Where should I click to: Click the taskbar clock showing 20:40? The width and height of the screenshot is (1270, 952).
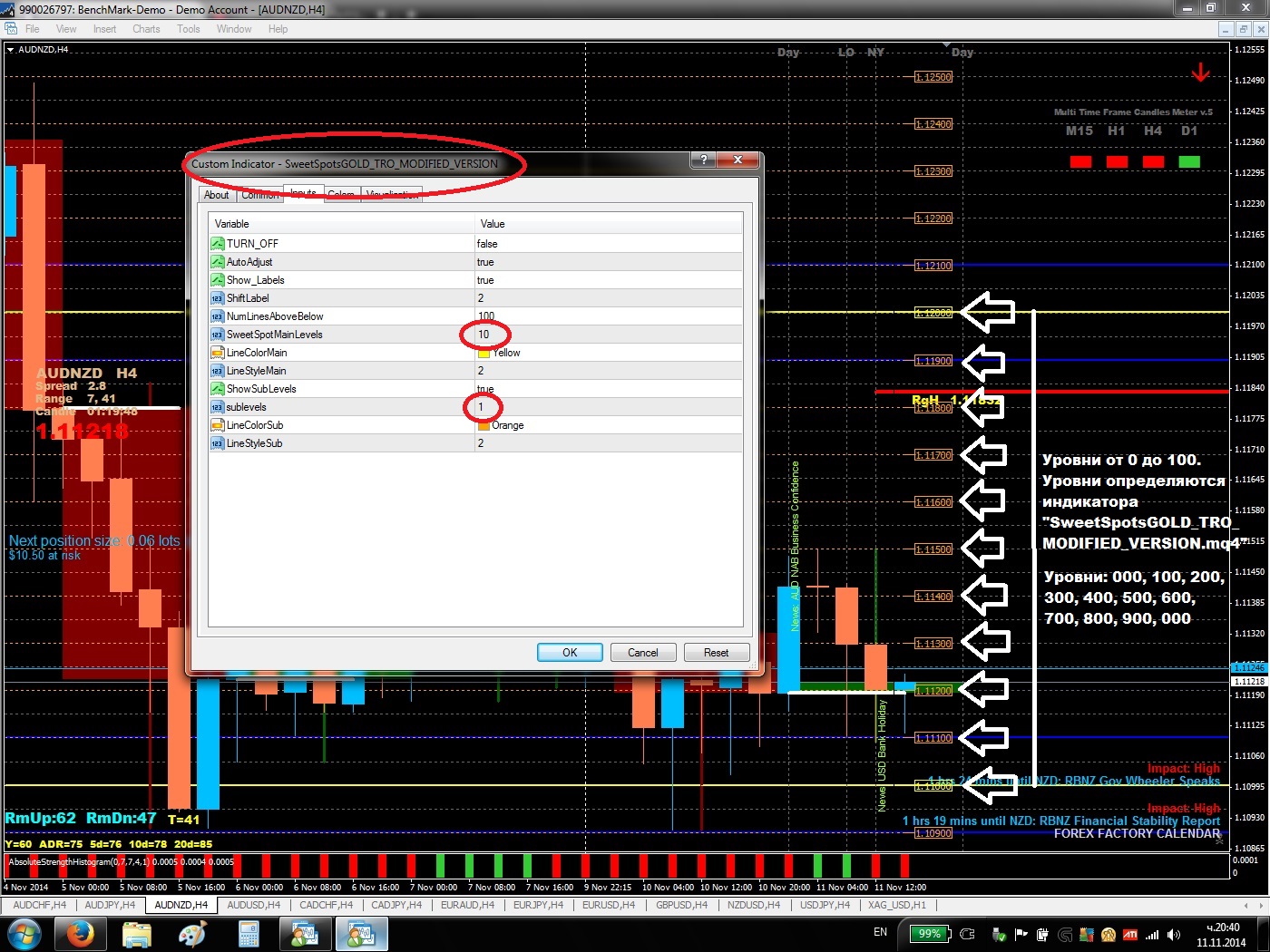pos(1221,935)
